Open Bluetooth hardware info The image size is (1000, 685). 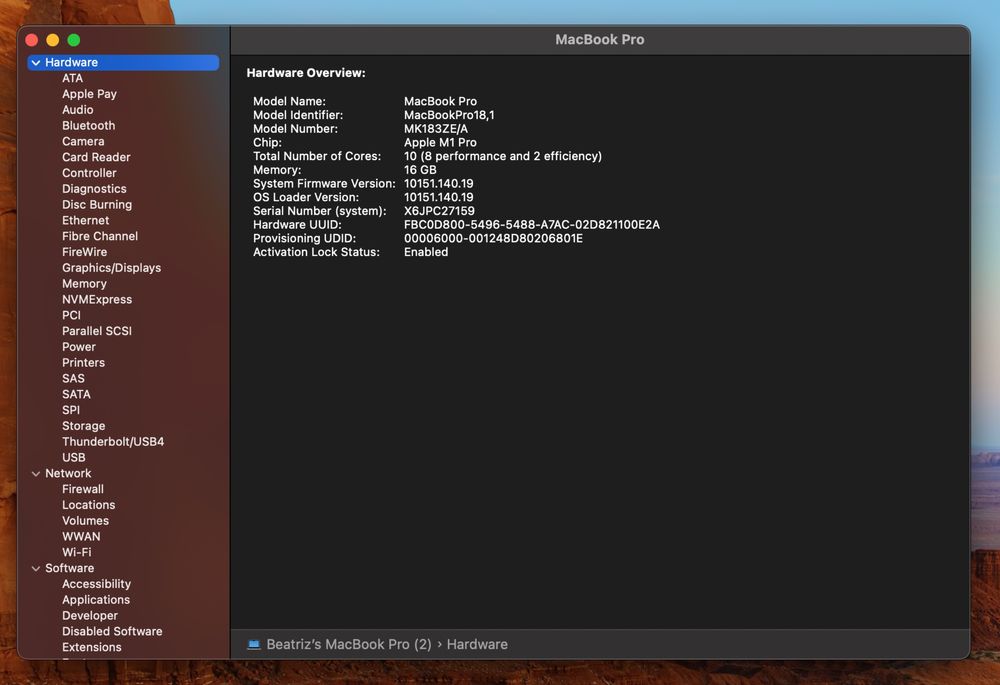coord(89,126)
